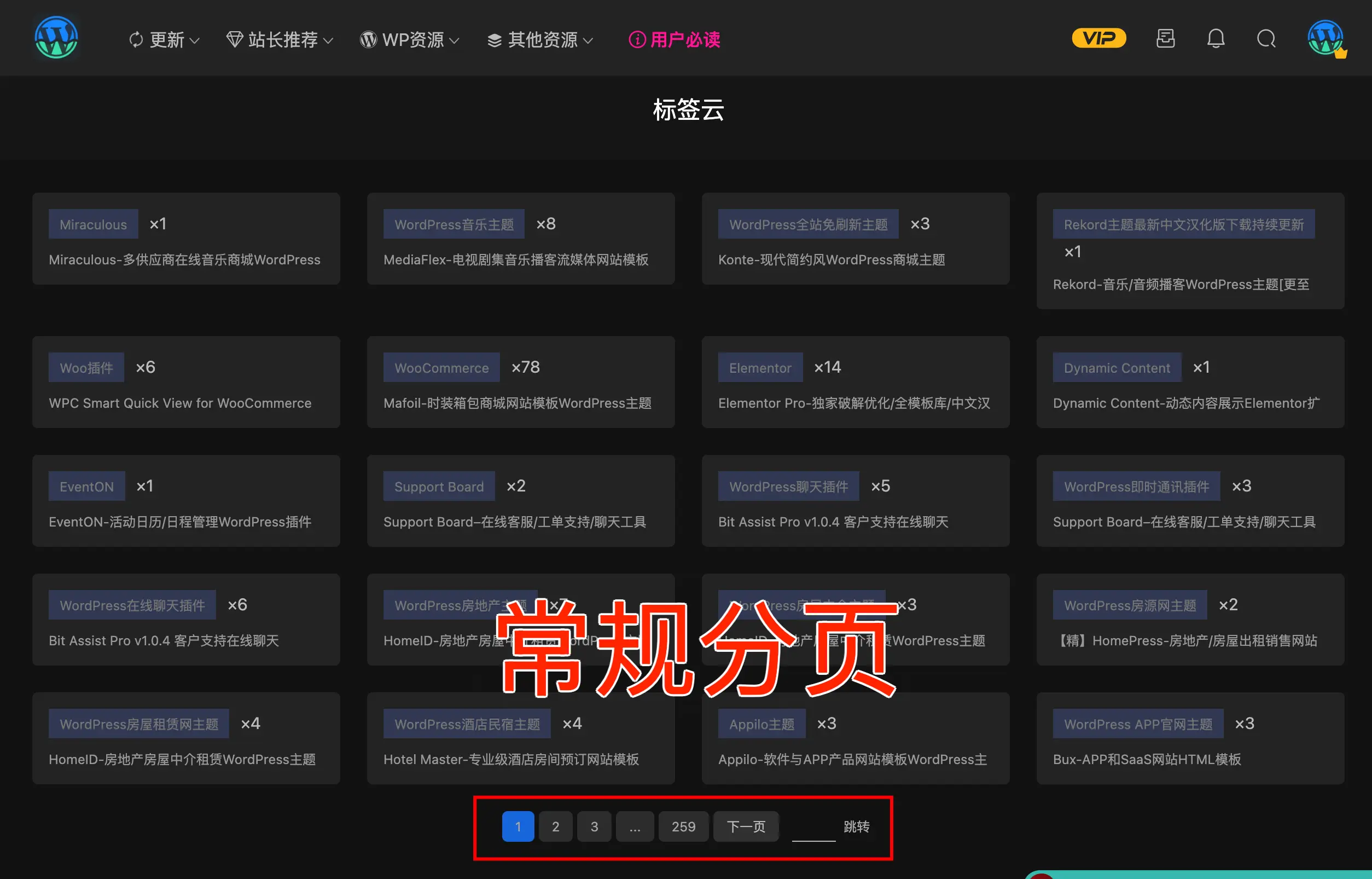
Task: Open the WordPress酒店民宿主题 tag
Action: coord(467,723)
